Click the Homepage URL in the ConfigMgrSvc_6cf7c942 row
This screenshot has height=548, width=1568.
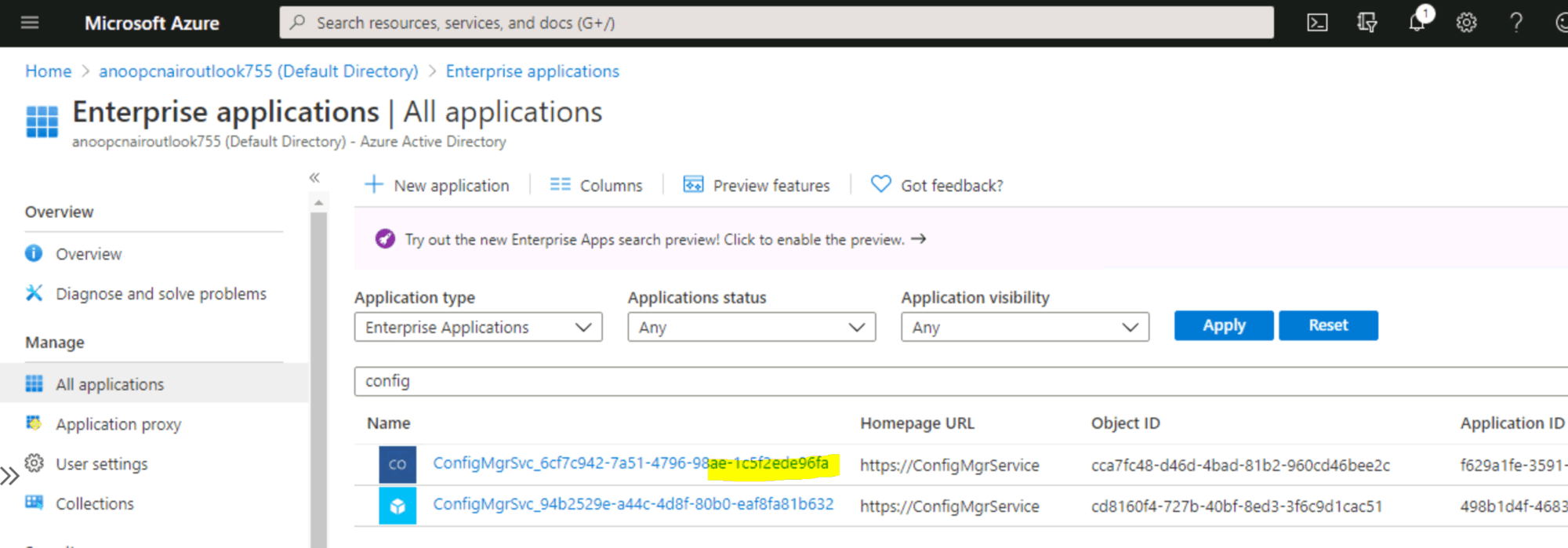tap(949, 466)
